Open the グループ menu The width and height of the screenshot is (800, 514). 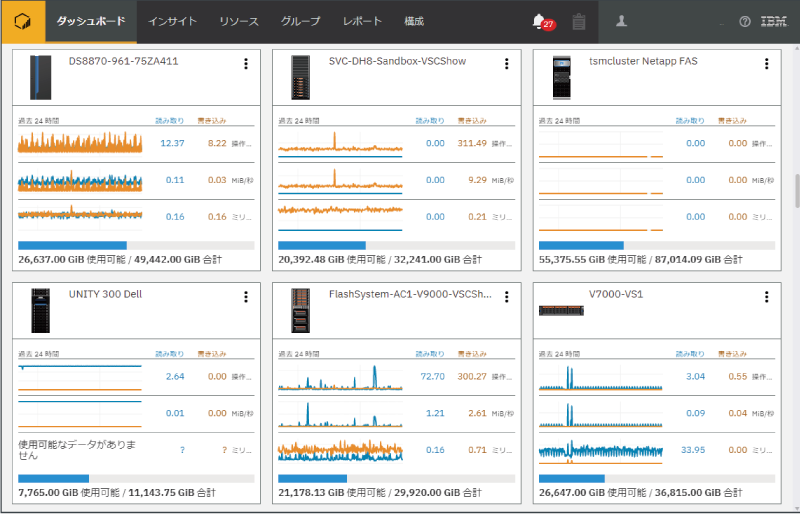(301, 21)
